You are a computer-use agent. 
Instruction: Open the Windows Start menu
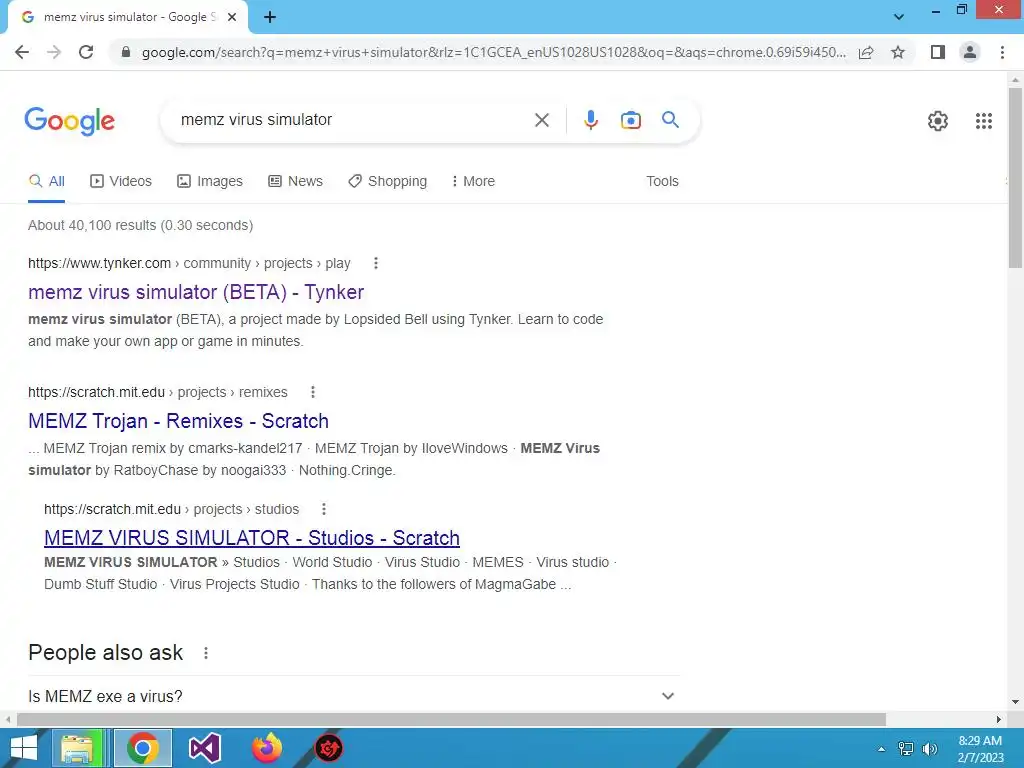24,748
